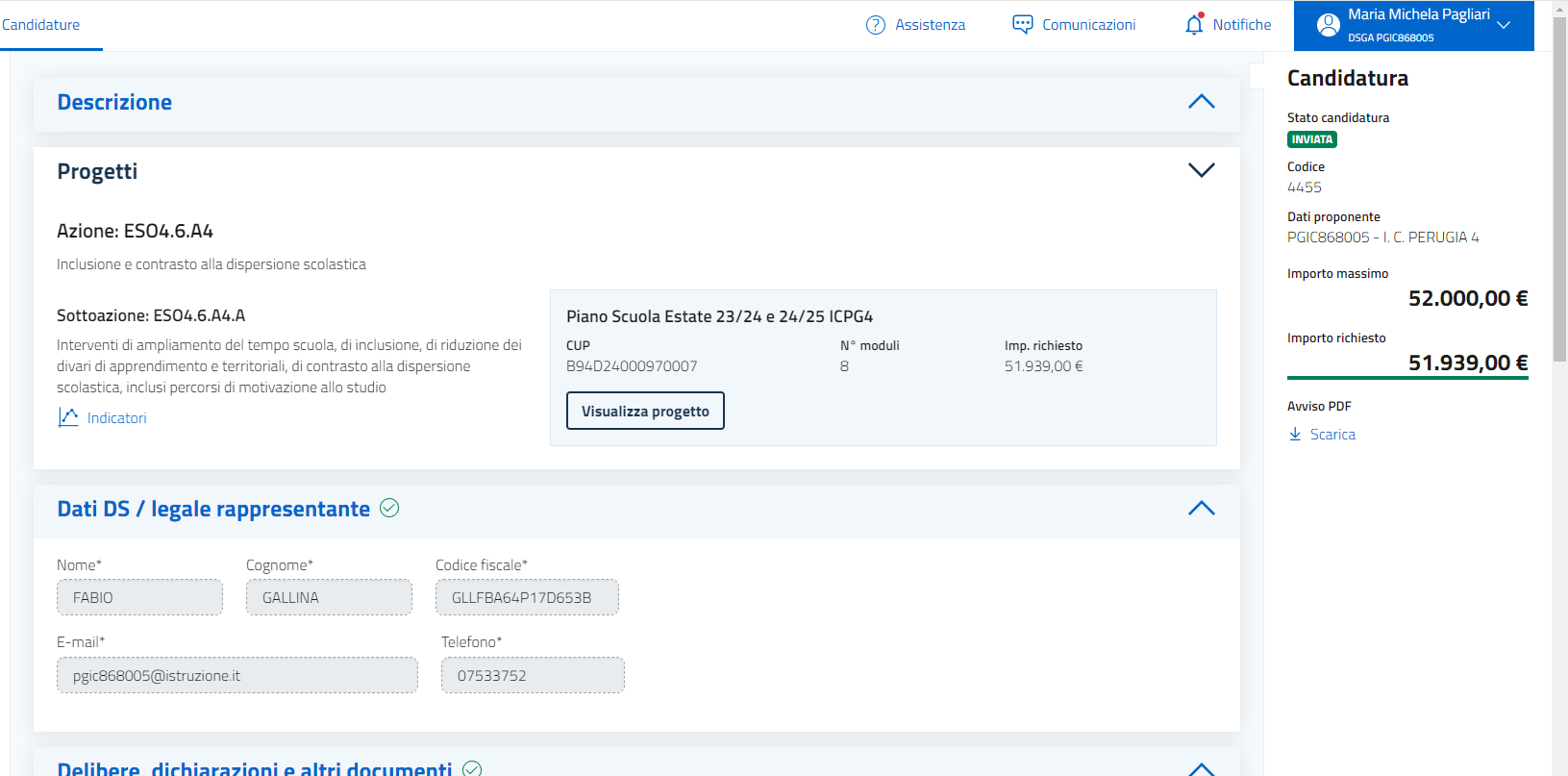Click the user avatar icon

pos(1328,26)
